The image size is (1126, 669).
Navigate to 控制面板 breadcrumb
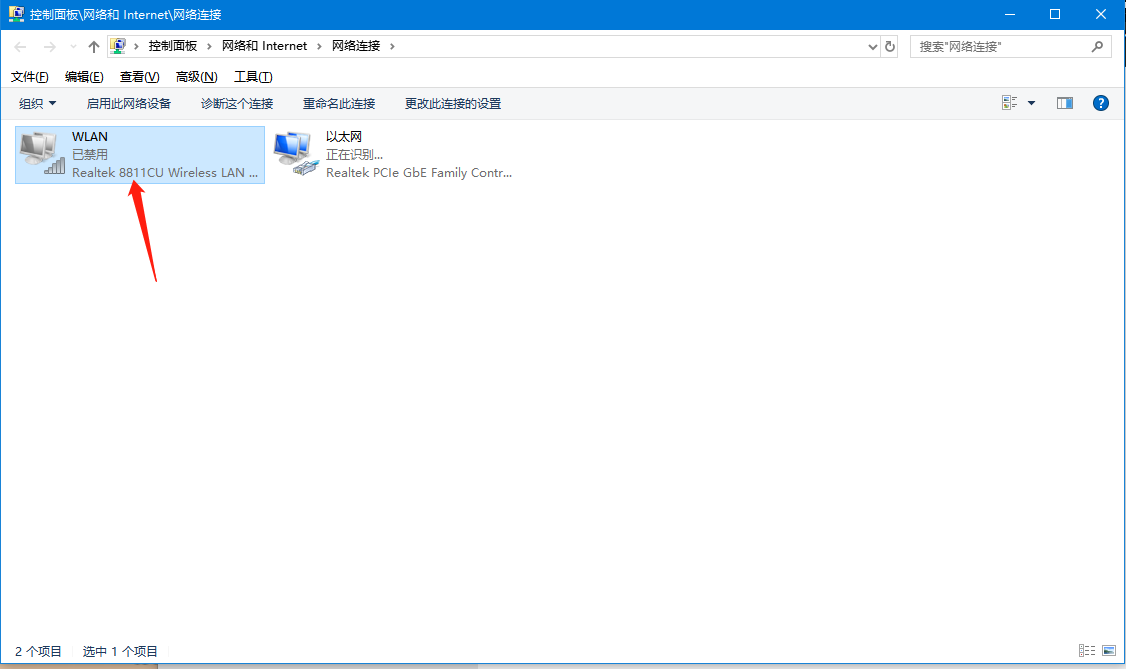coord(172,46)
